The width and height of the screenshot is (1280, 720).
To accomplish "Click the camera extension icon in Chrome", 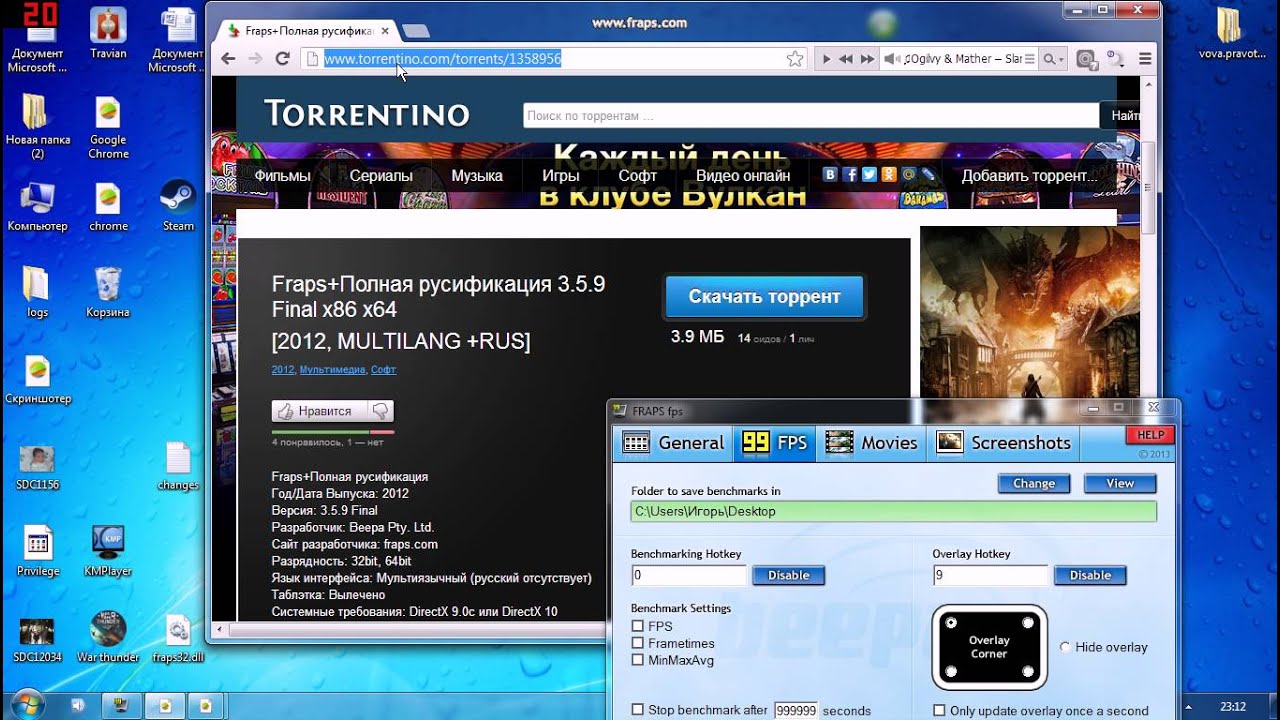I will [1087, 59].
